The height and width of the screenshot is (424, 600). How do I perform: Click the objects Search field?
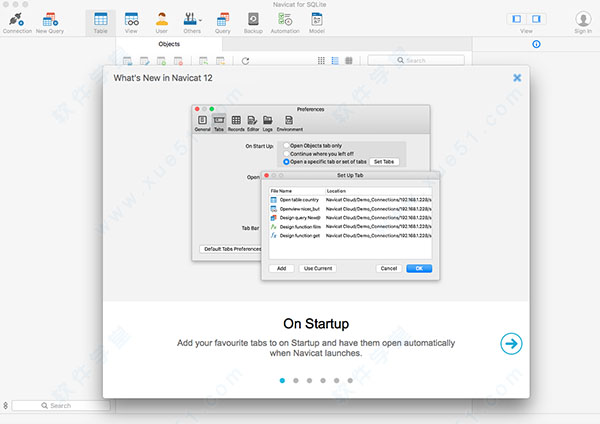pyautogui.click(x=416, y=60)
